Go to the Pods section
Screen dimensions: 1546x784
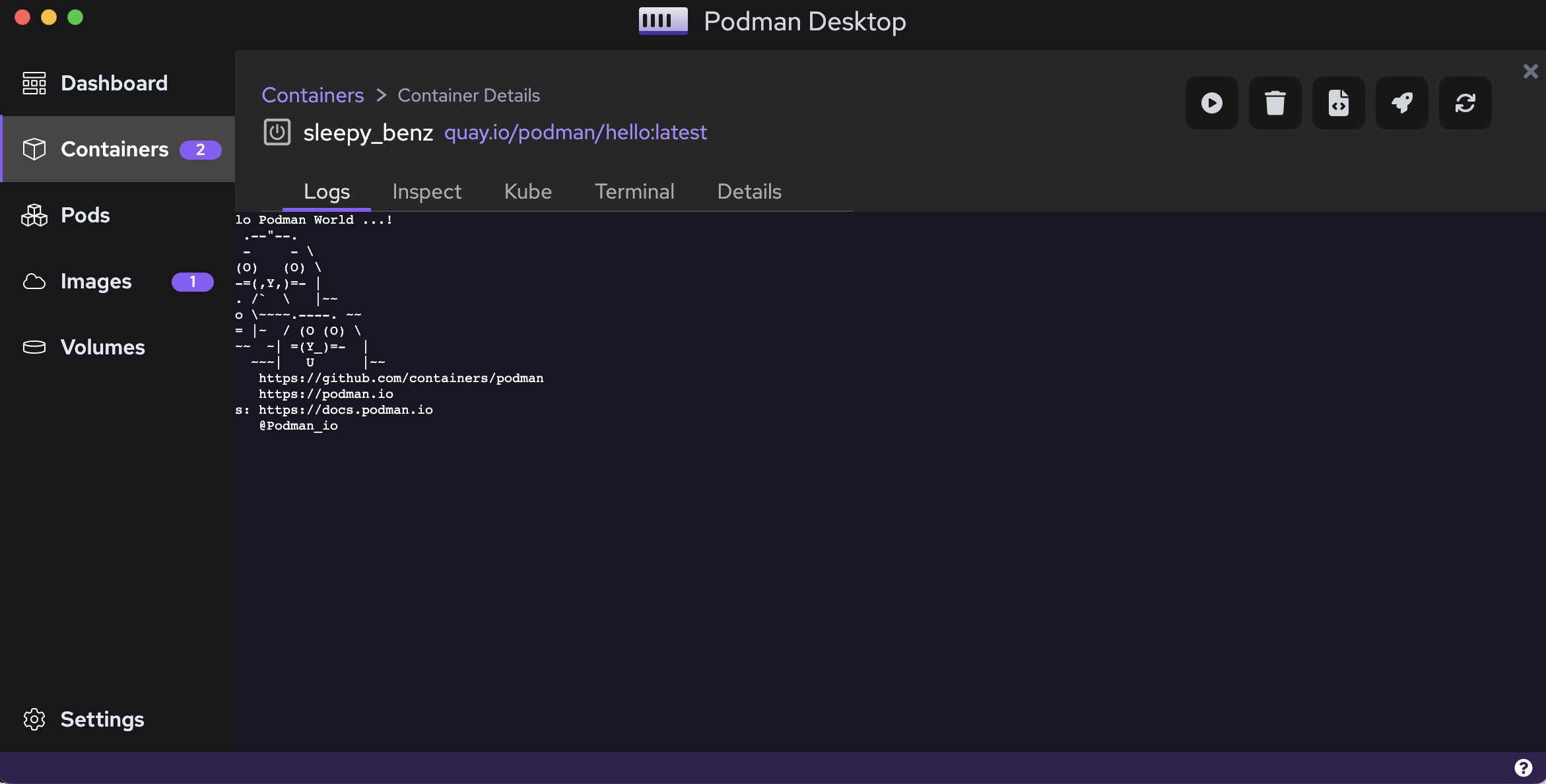tap(84, 215)
